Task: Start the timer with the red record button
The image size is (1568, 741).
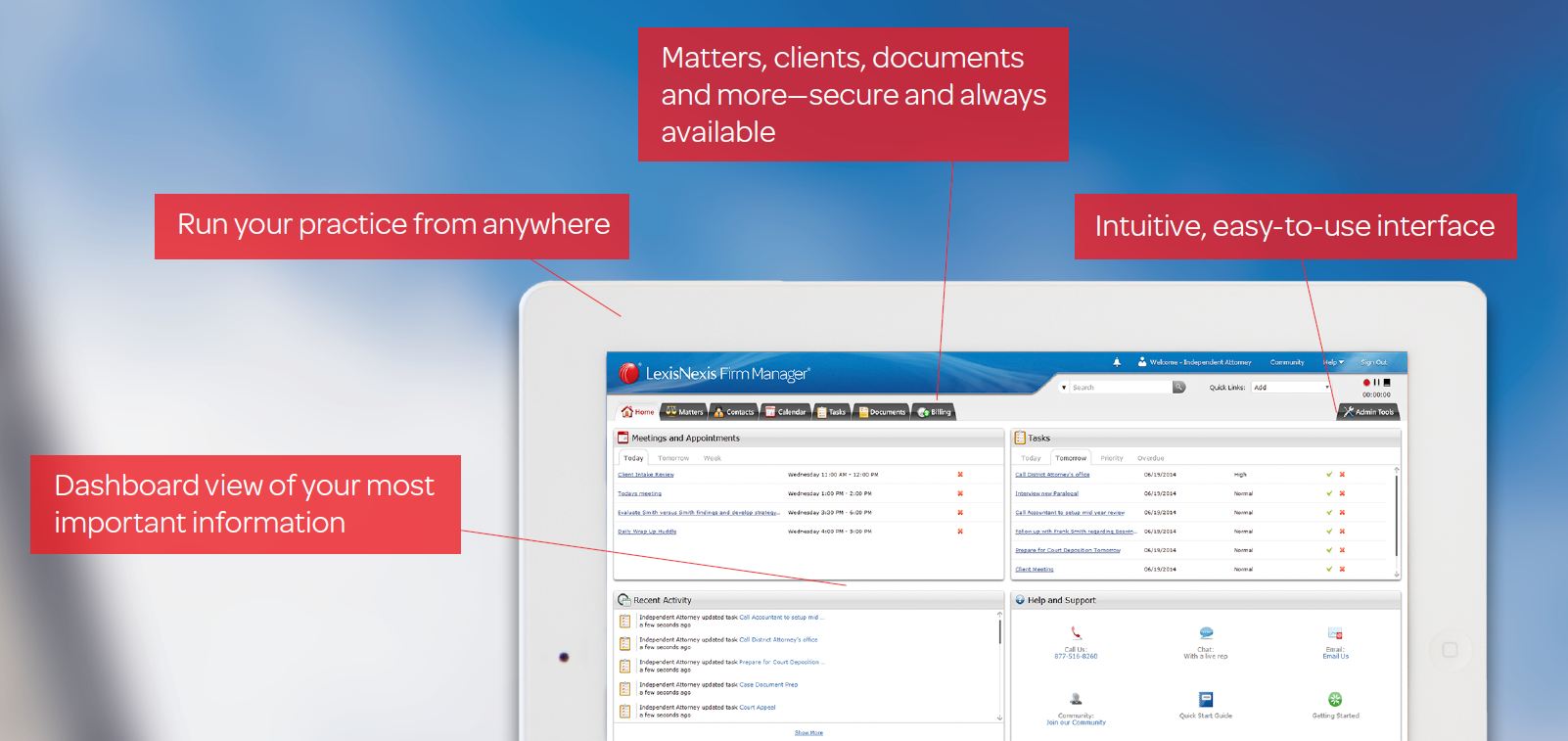Action: coord(1366,382)
